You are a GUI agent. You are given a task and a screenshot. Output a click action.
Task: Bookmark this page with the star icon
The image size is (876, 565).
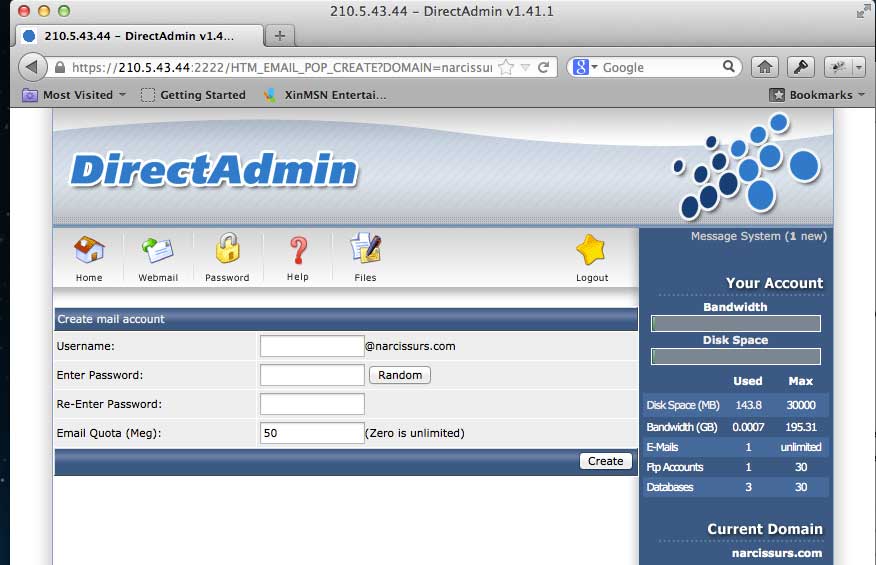click(x=506, y=67)
